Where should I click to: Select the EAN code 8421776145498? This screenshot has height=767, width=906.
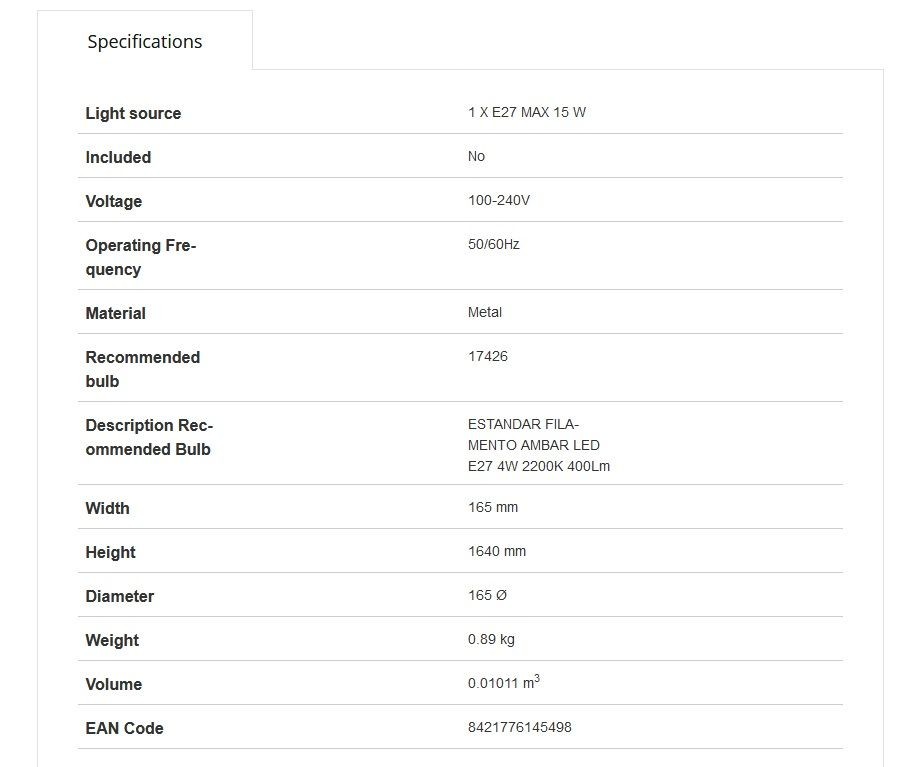coord(519,727)
